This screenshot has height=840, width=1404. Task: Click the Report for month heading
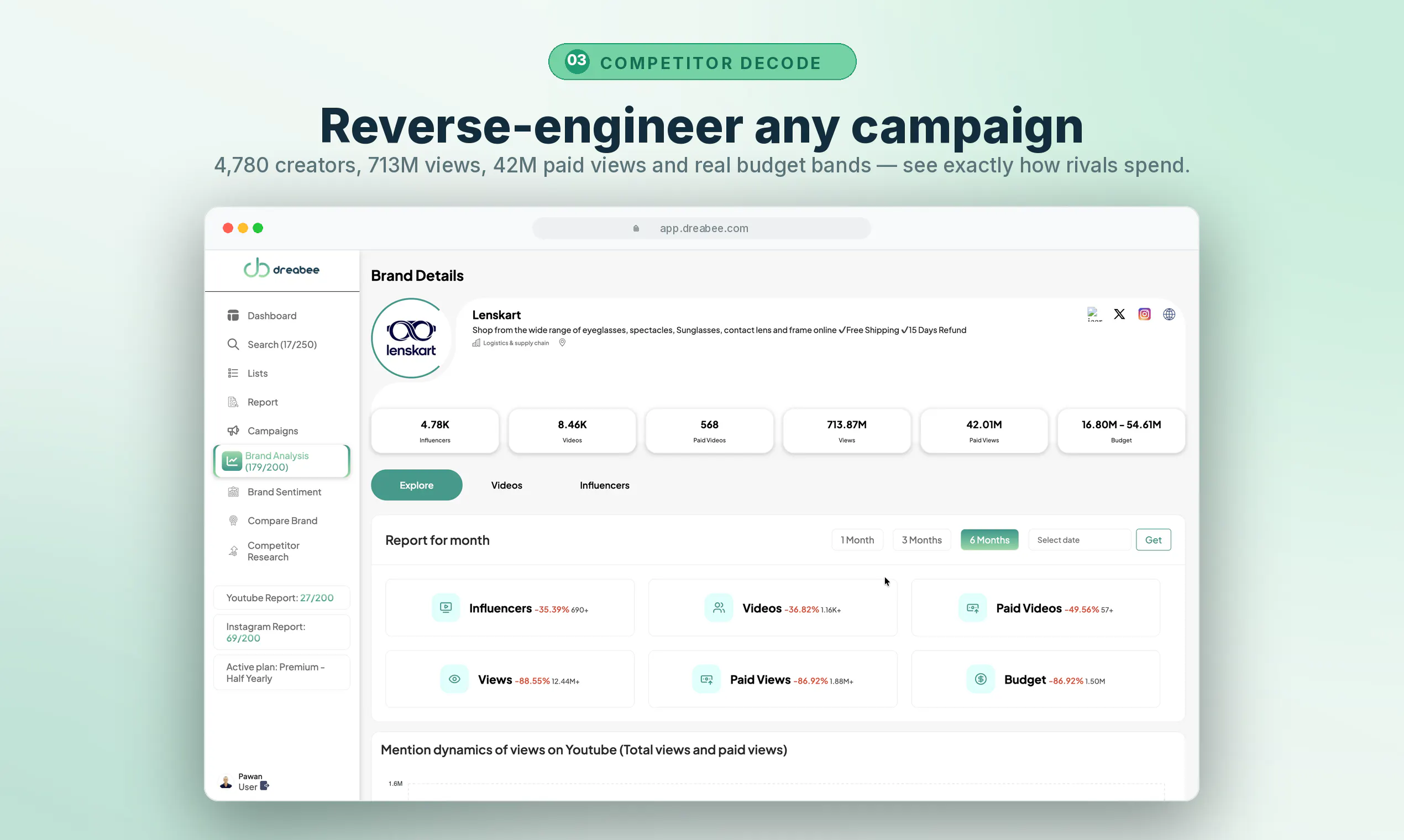437,540
